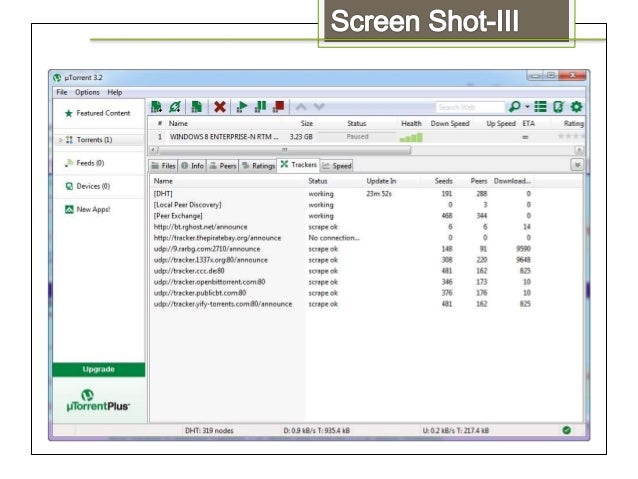638x479 pixels.
Task: Click the magnifier search icon
Action: pos(515,107)
